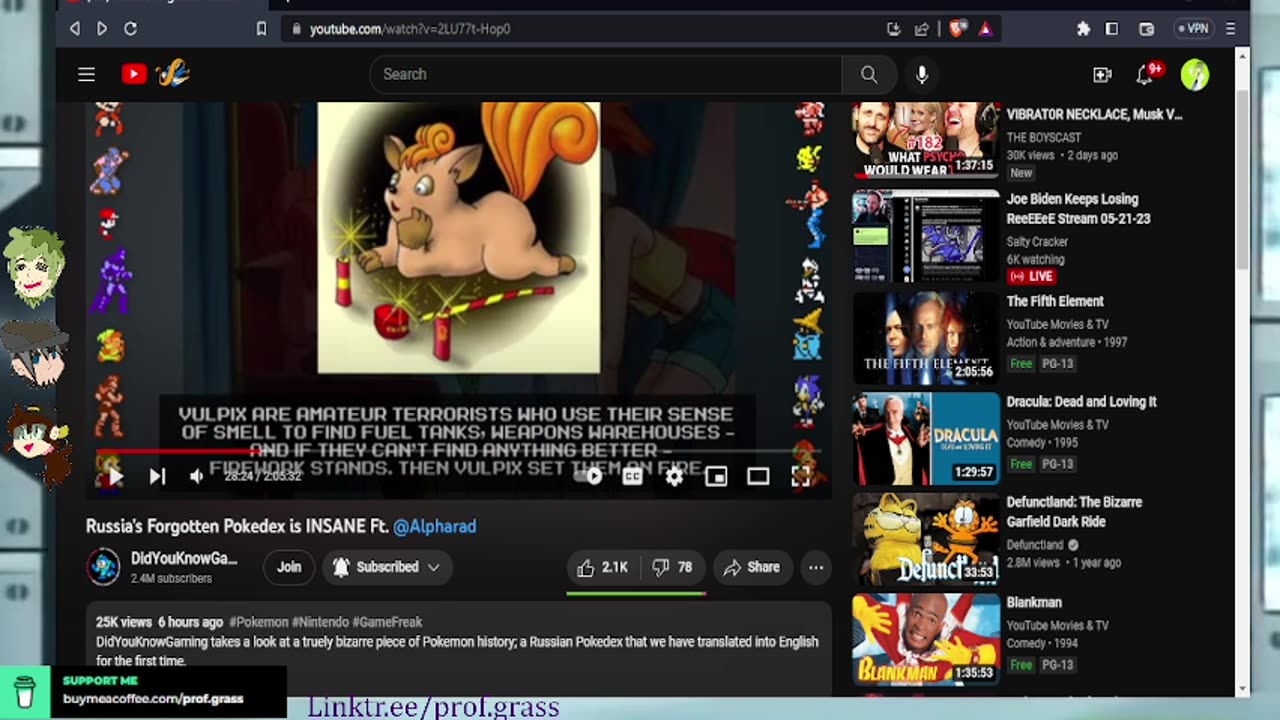Focus the YouTube search field

pos(606,74)
